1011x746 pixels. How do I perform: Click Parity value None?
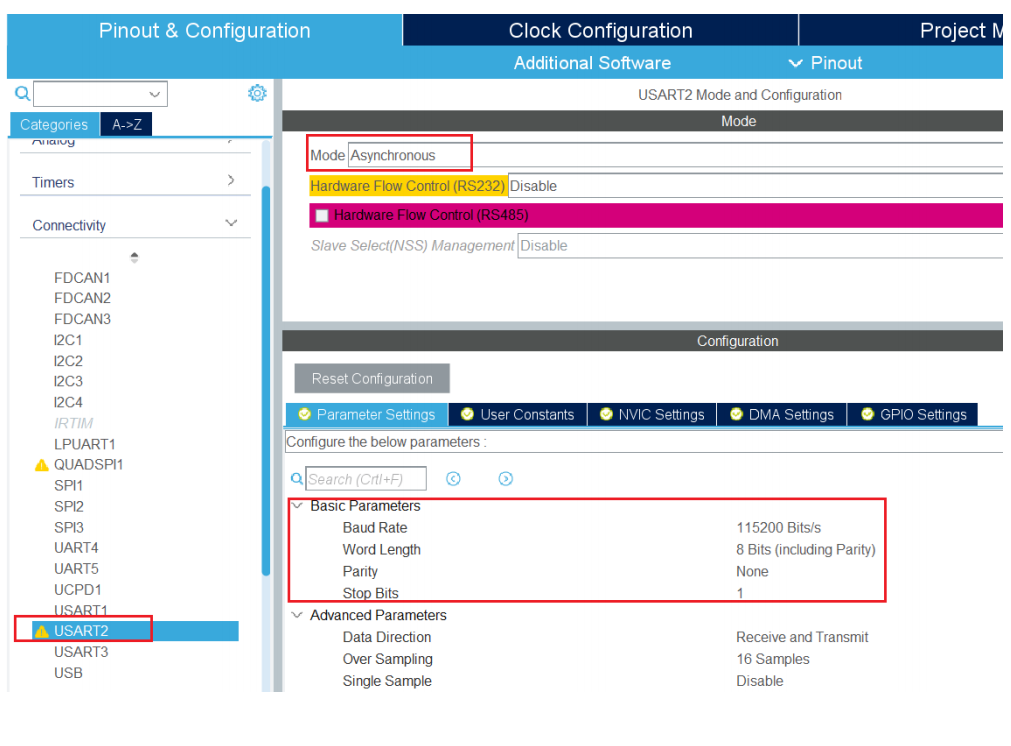752,572
